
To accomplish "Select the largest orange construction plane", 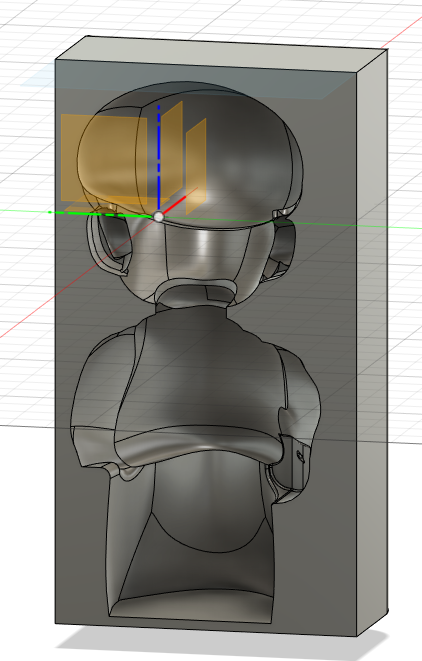I will [x=104, y=159].
